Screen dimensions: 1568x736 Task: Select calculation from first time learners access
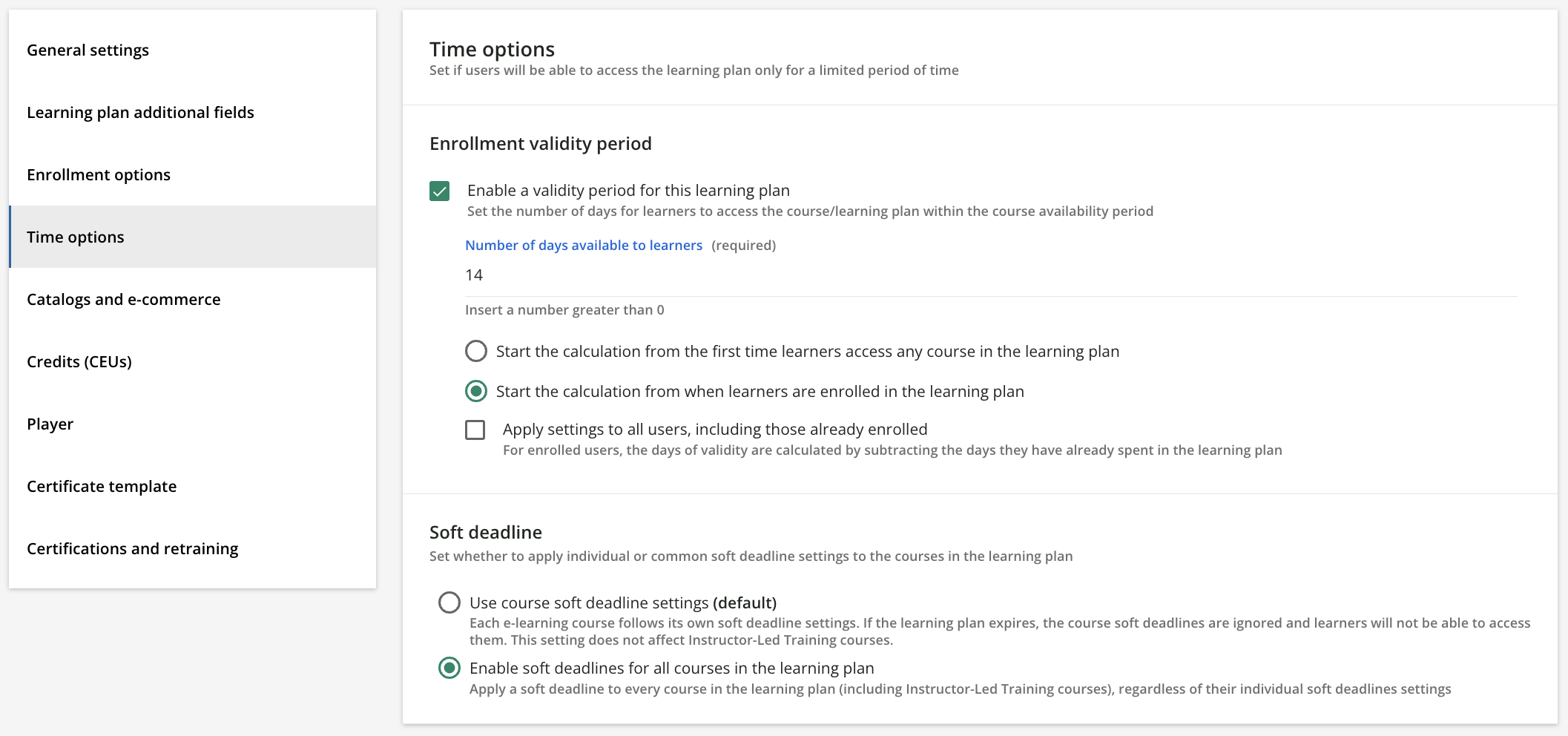coord(475,351)
